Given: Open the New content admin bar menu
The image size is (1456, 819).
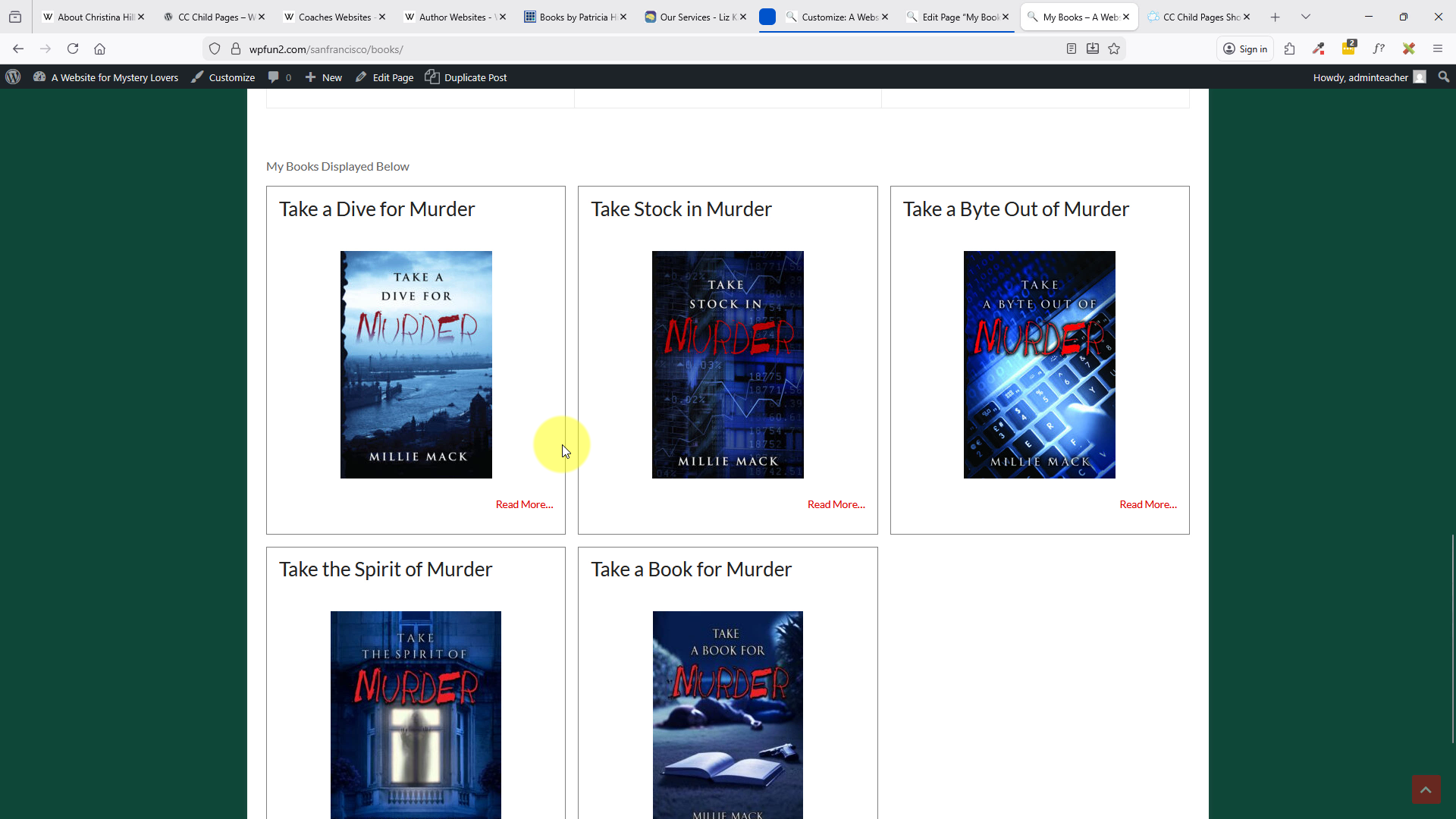Looking at the screenshot, I should click(x=324, y=77).
